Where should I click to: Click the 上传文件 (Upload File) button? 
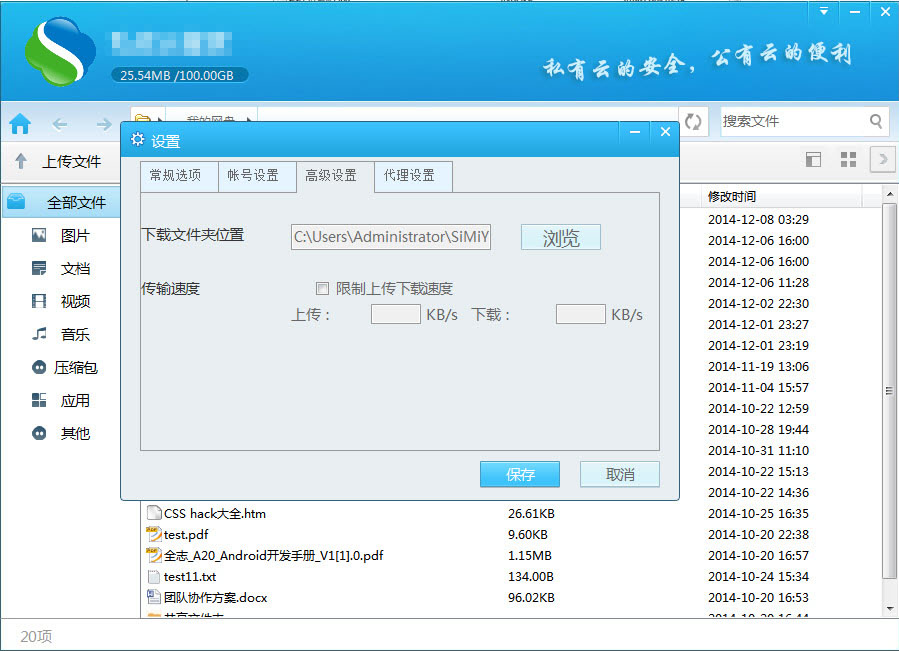tap(62, 161)
